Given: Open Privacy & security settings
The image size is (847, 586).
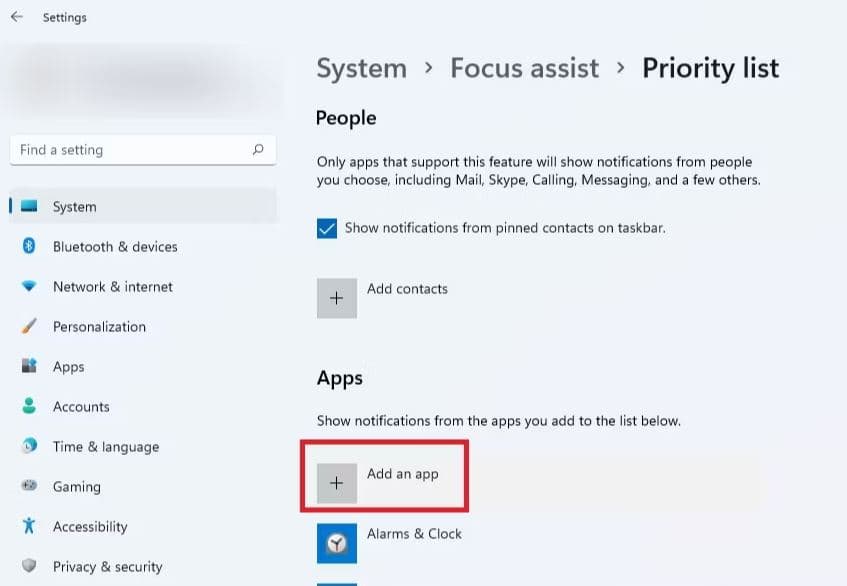Looking at the screenshot, I should click(x=107, y=567).
